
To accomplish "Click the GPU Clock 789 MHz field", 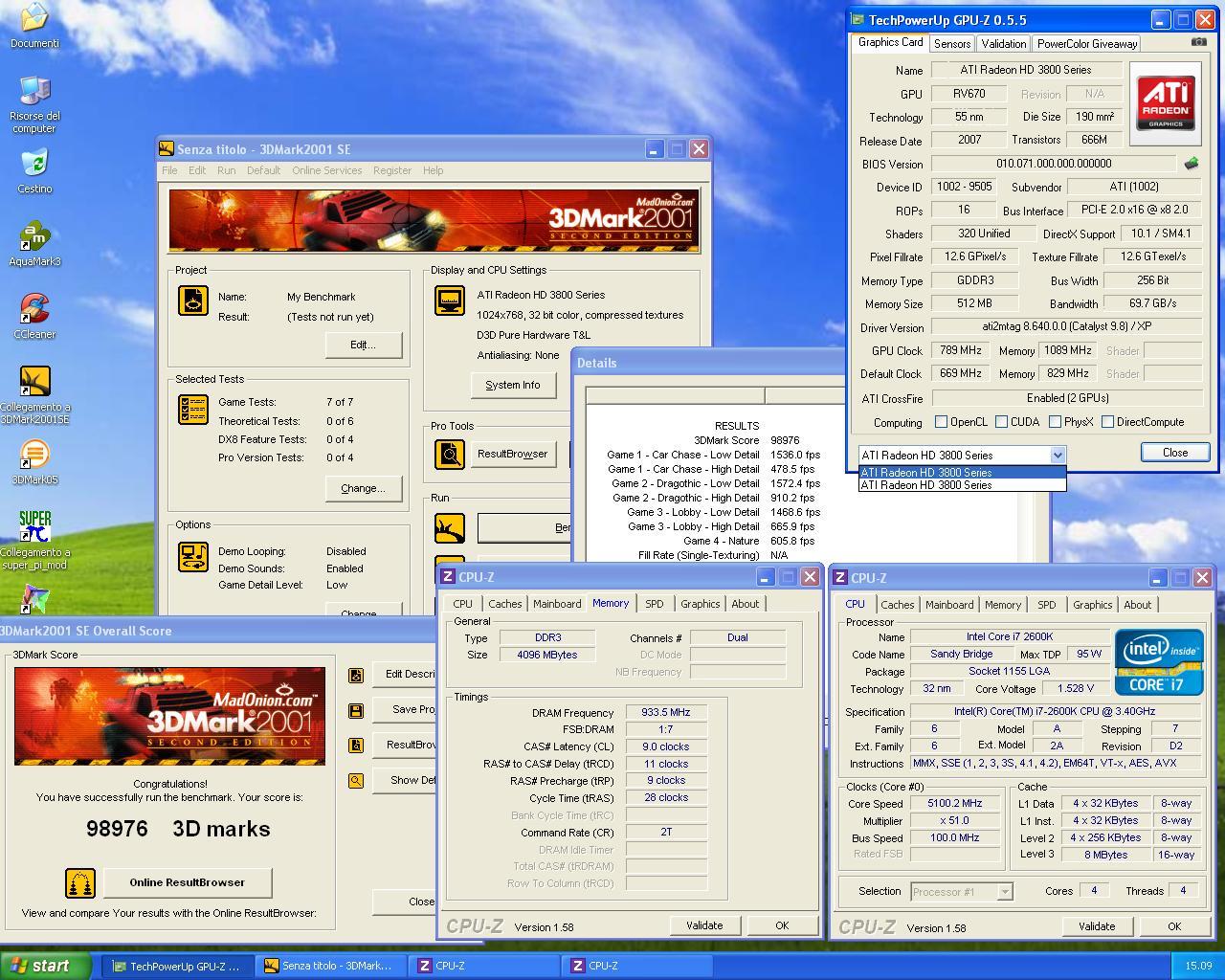I will [960, 350].
